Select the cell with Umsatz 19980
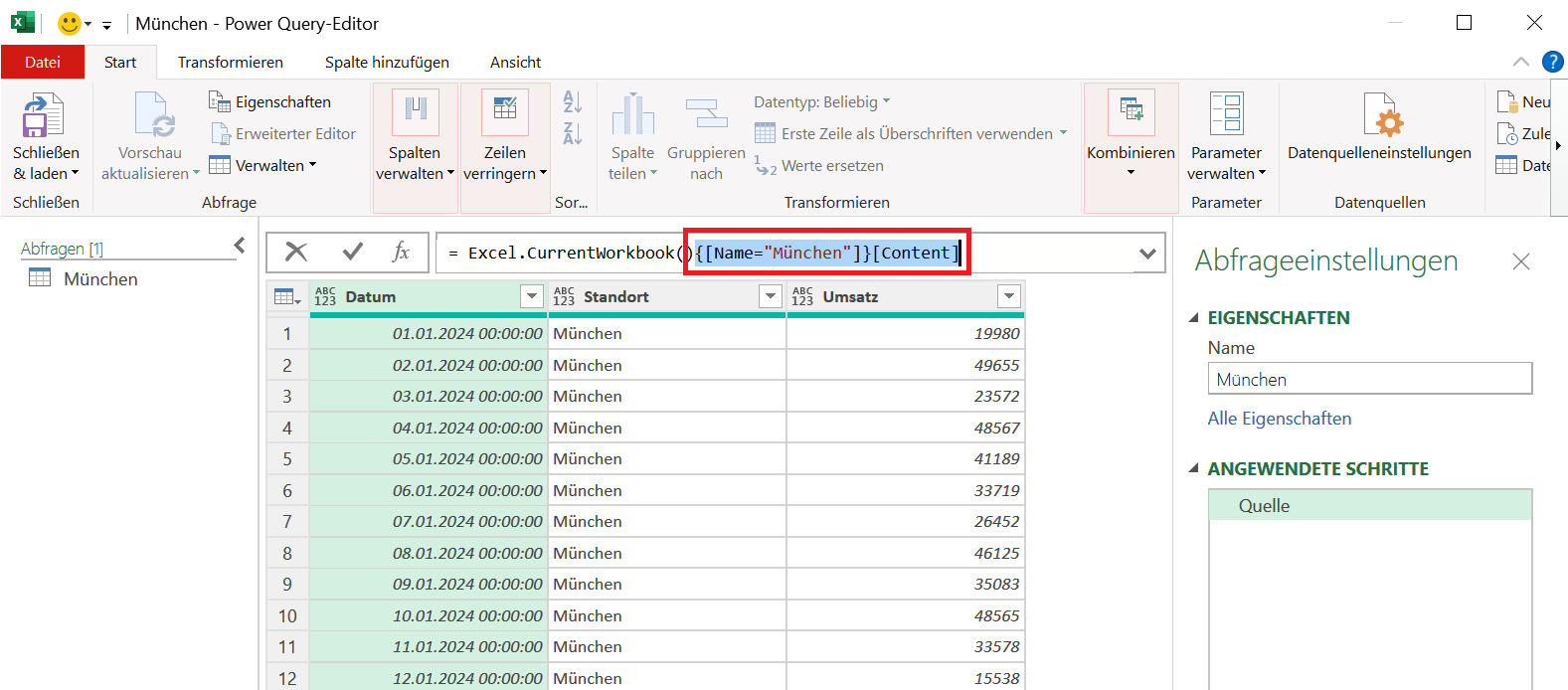 pos(905,334)
